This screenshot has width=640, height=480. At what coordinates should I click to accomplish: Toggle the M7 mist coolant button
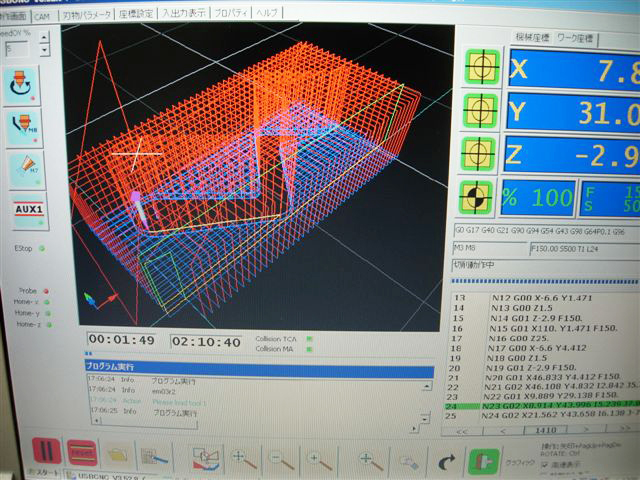coord(23,169)
